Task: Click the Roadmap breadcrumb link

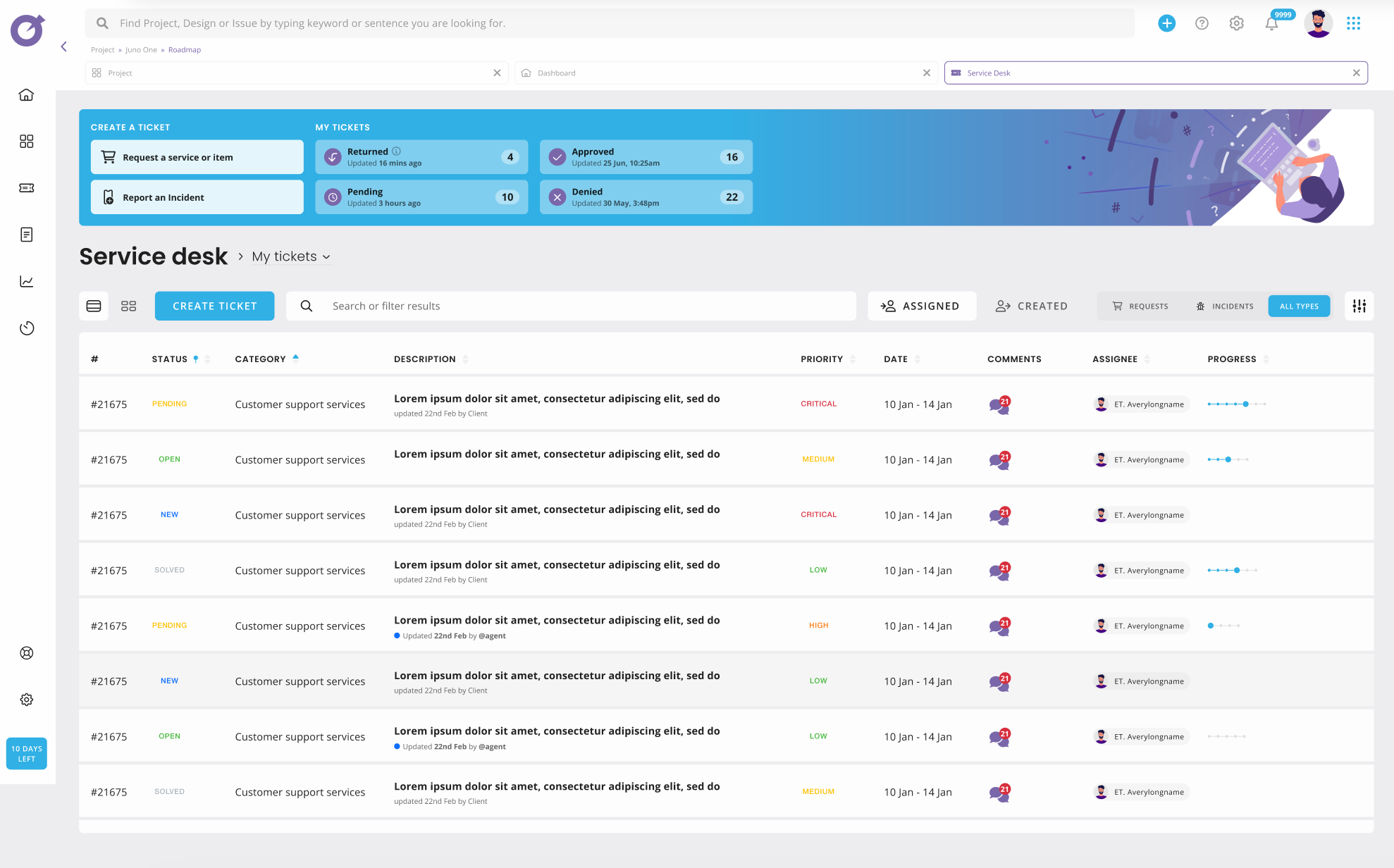Action: click(x=185, y=50)
